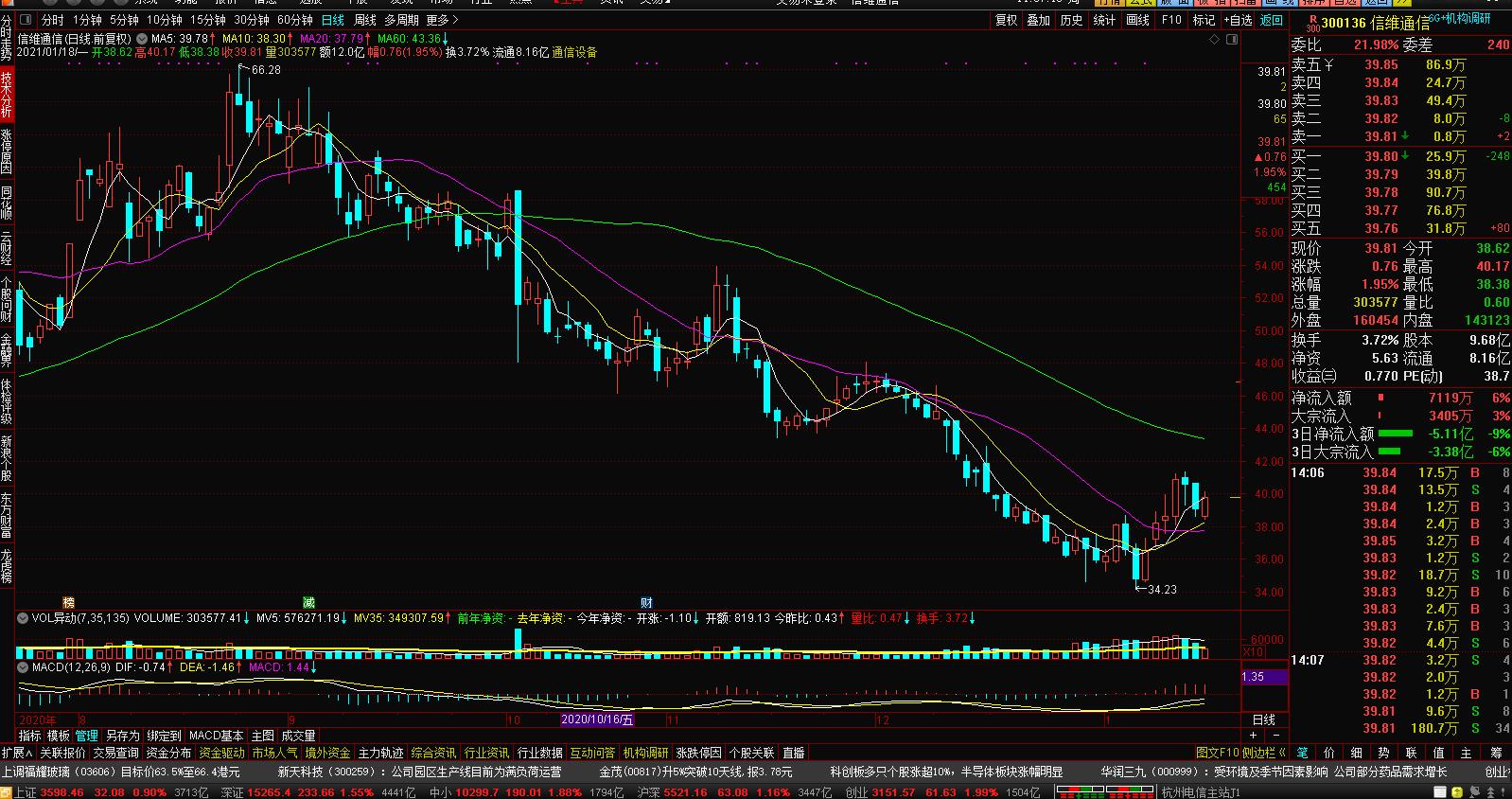
Task: Click the 财 marker icon on chart timeline
Action: (646, 602)
